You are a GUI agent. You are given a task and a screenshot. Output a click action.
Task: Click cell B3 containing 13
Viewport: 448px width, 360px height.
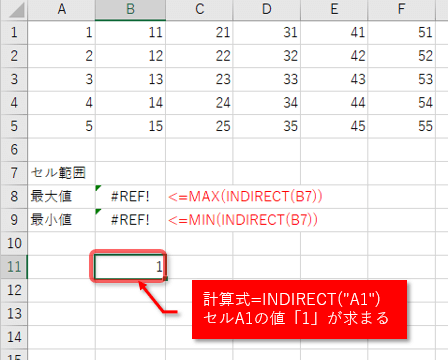[130, 79]
